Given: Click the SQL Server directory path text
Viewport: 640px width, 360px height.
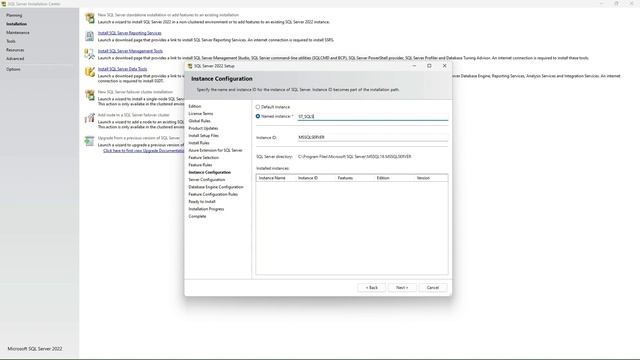Looking at the screenshot, I should pyautogui.click(x=354, y=157).
